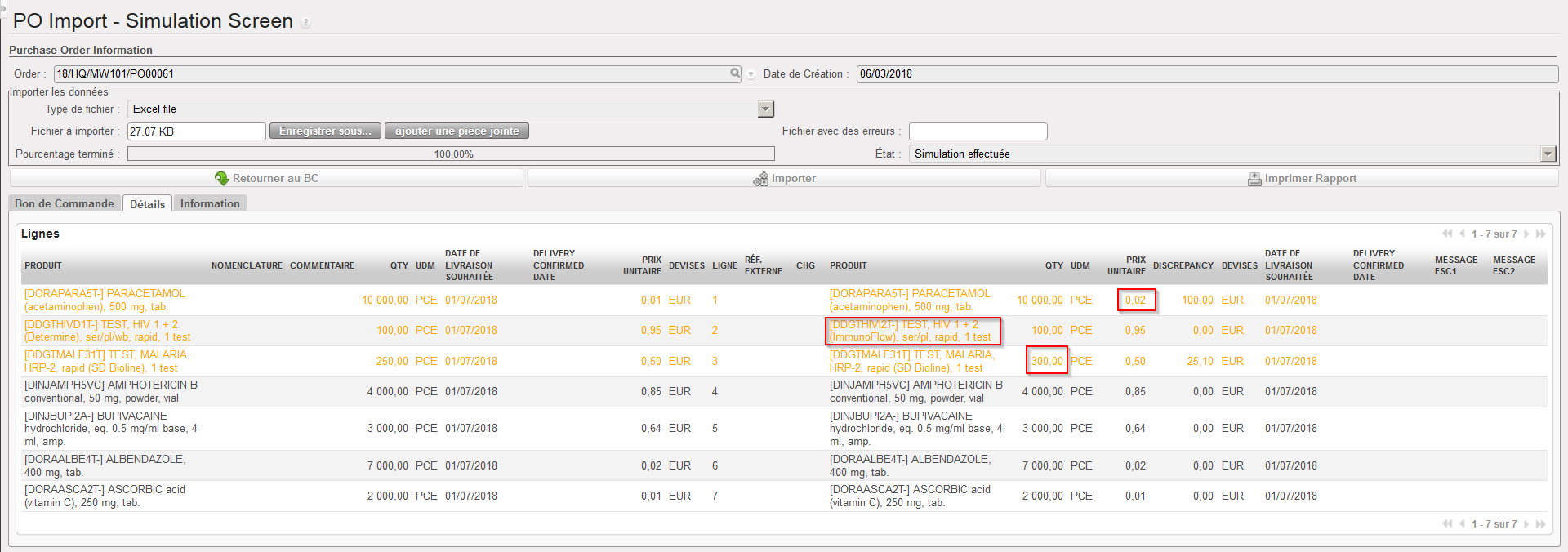Jump to last page in bottom pager
The width and height of the screenshot is (1568, 552).
click(x=1541, y=524)
